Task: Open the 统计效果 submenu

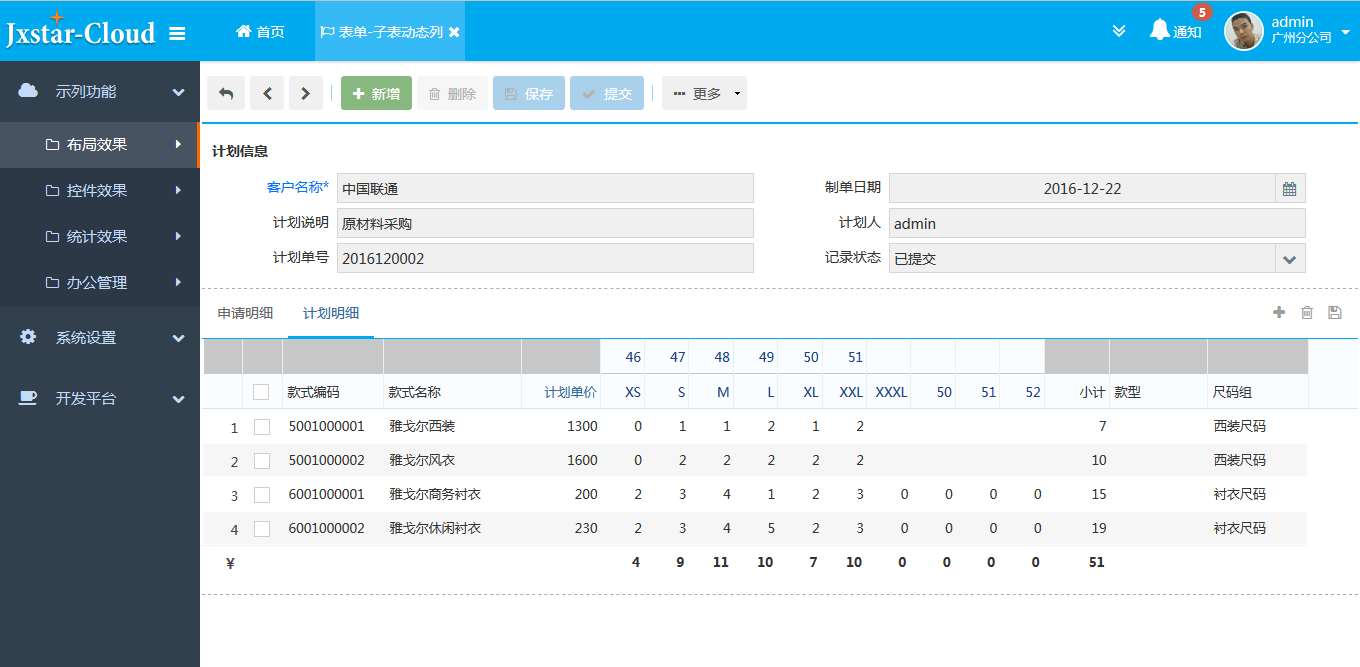Action: pyautogui.click(x=100, y=236)
